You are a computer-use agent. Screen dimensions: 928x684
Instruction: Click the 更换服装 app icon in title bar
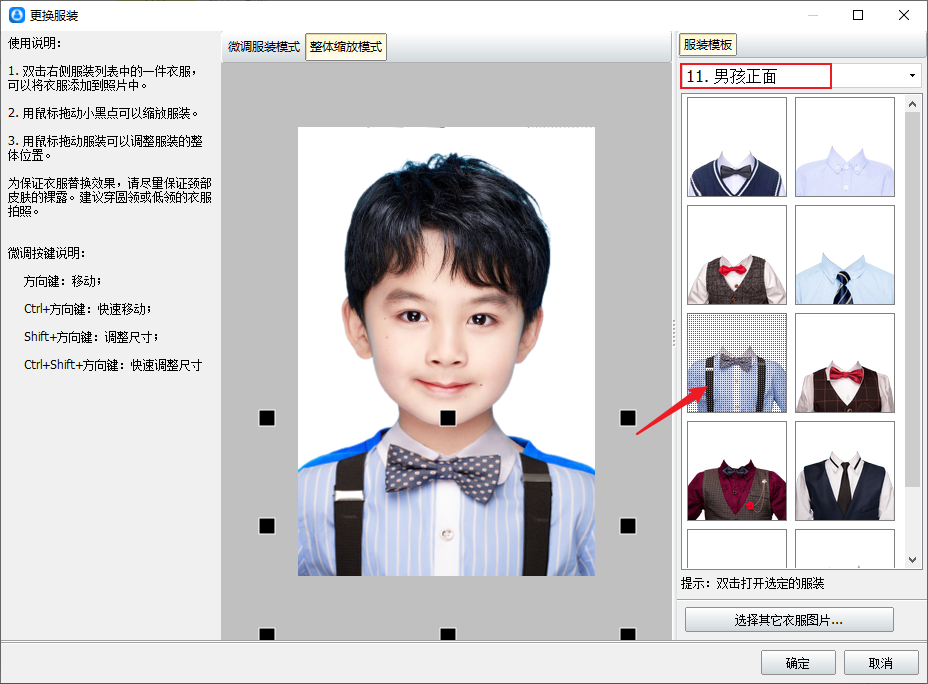17,15
